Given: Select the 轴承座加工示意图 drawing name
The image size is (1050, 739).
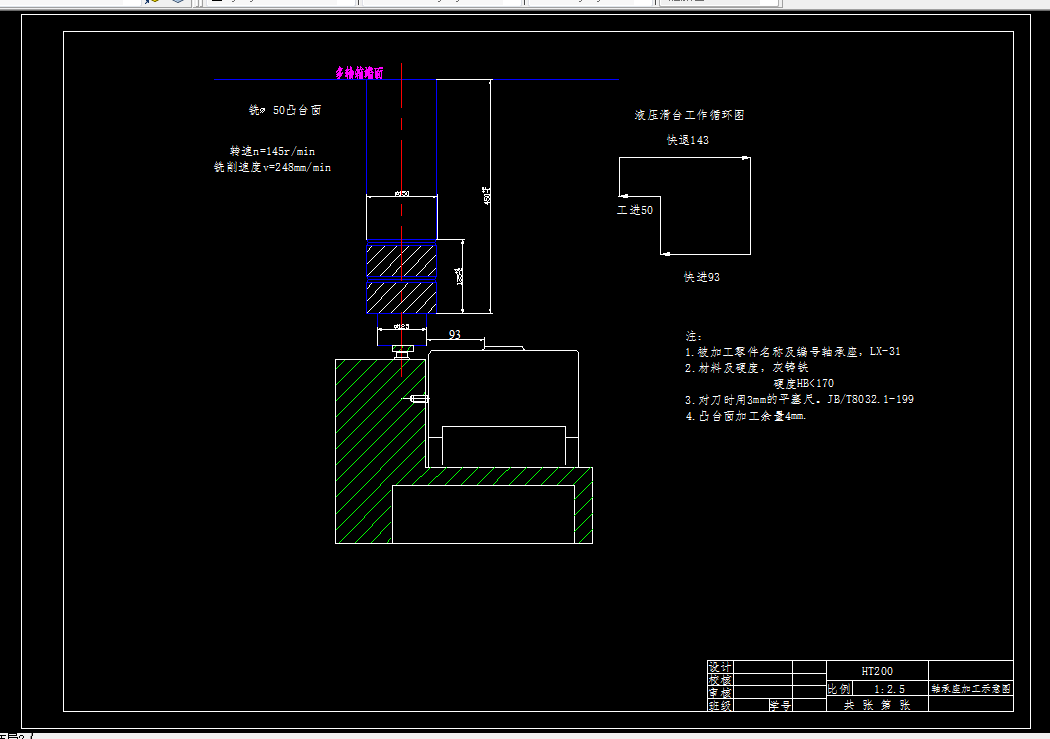Looking at the screenshot, I should (971, 688).
